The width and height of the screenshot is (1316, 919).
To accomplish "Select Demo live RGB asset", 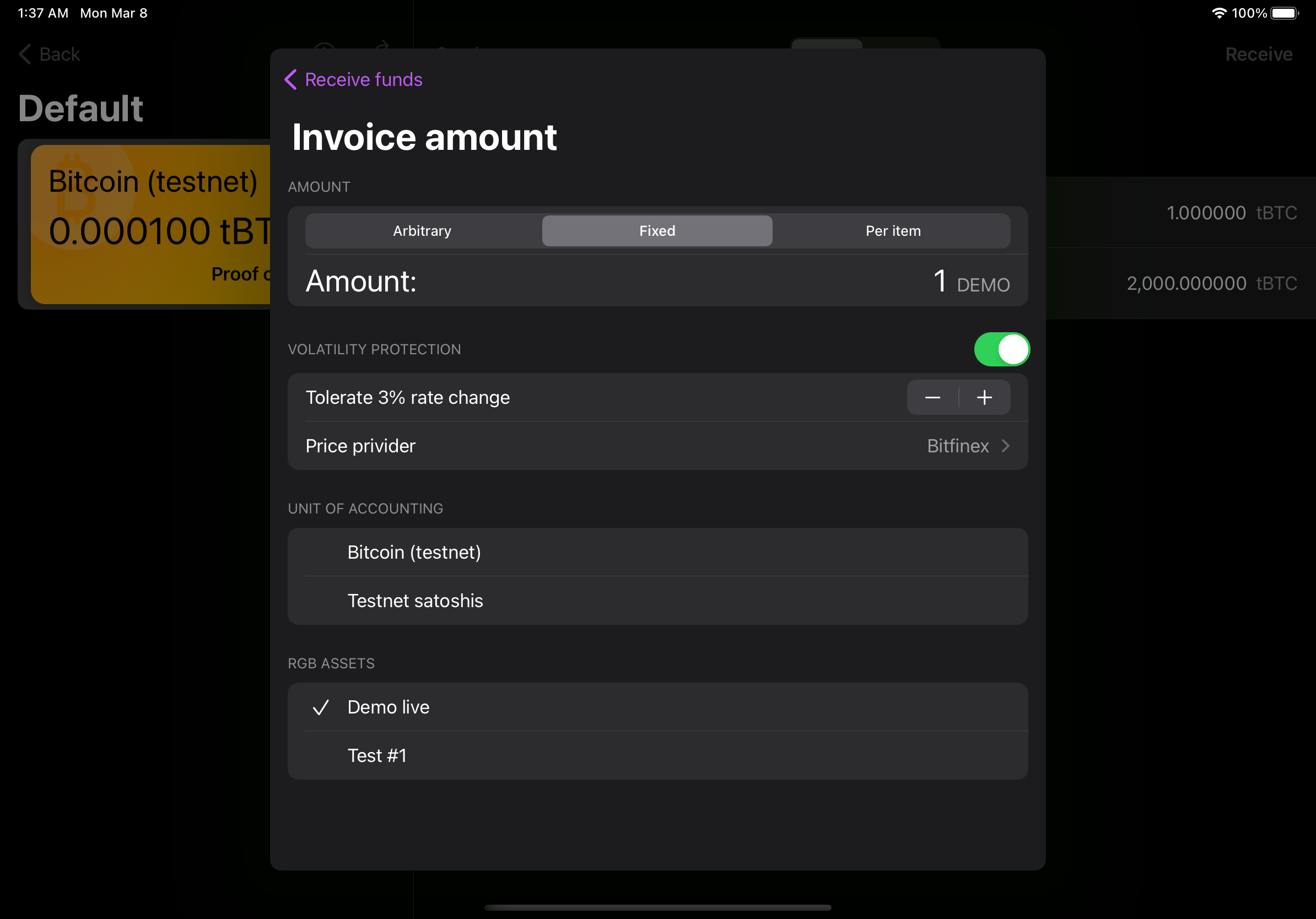I will pos(657,707).
